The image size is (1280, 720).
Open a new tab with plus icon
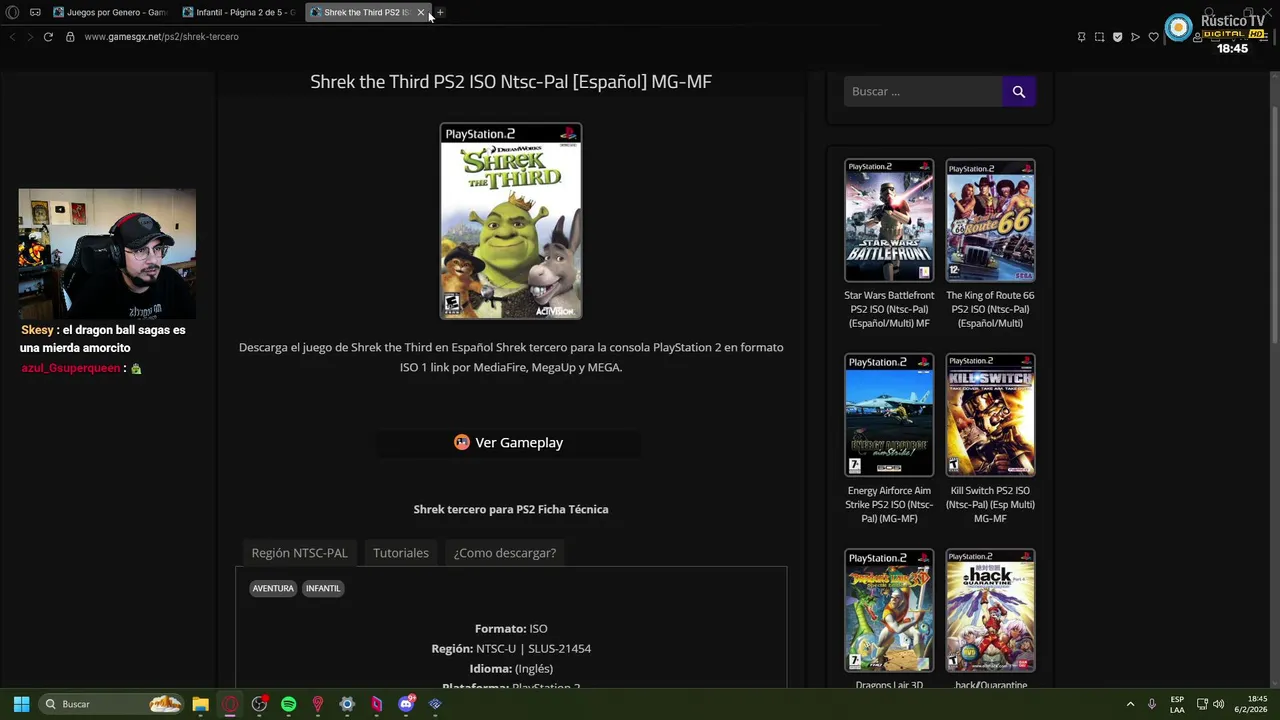pyautogui.click(x=440, y=12)
